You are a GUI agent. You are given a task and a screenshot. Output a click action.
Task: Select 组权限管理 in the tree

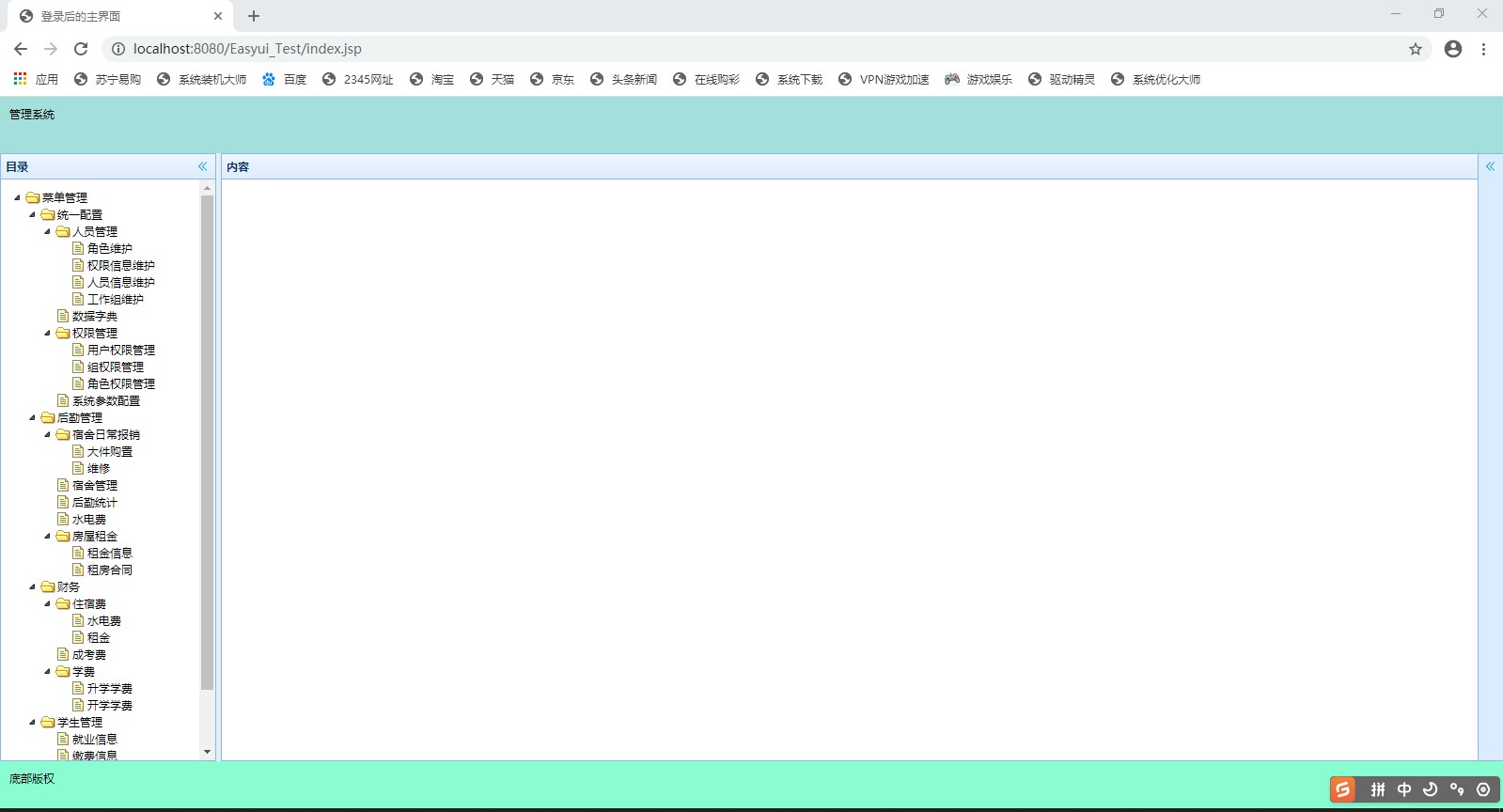116,367
